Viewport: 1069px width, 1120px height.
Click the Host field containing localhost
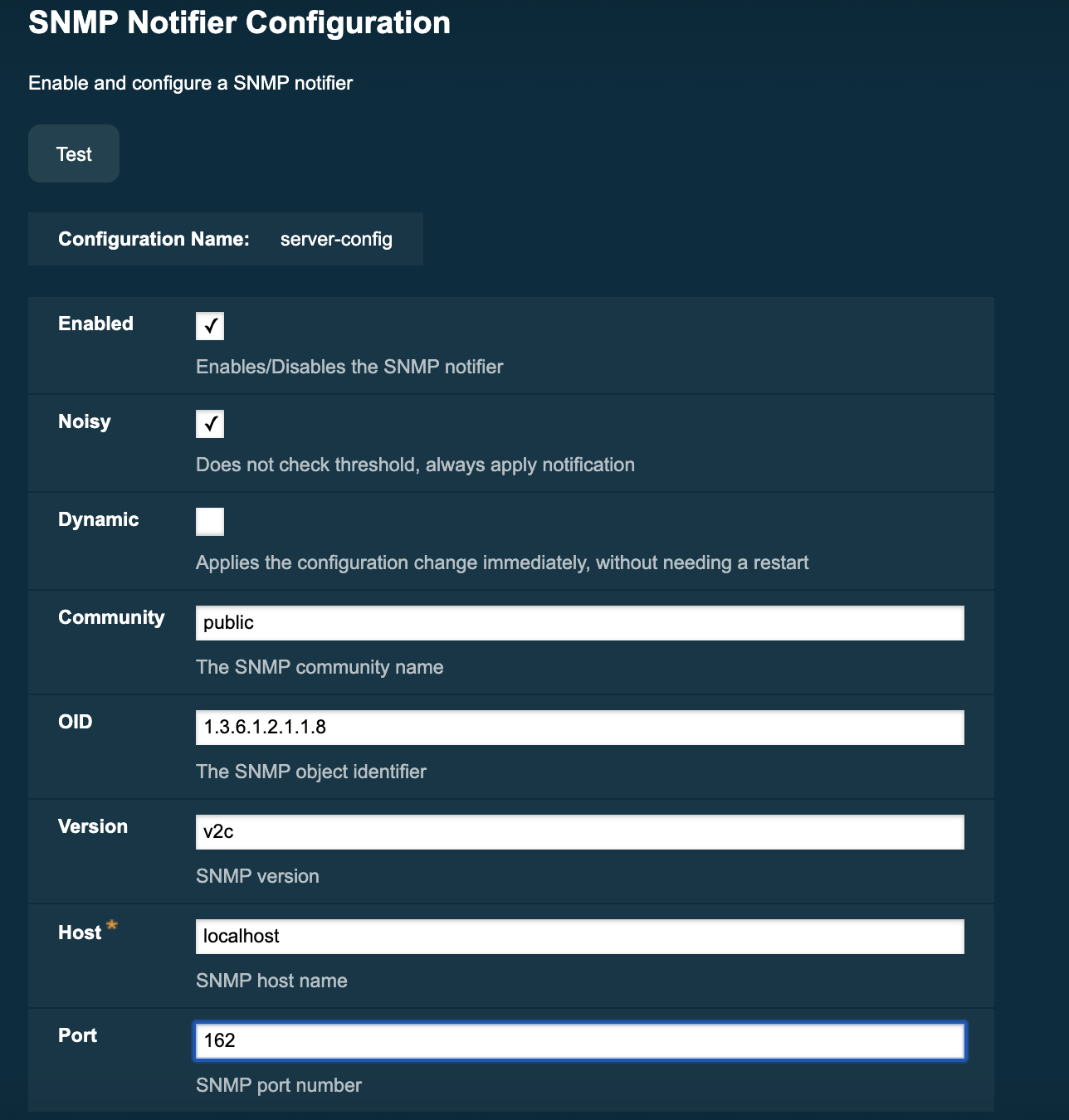pyautogui.click(x=579, y=936)
